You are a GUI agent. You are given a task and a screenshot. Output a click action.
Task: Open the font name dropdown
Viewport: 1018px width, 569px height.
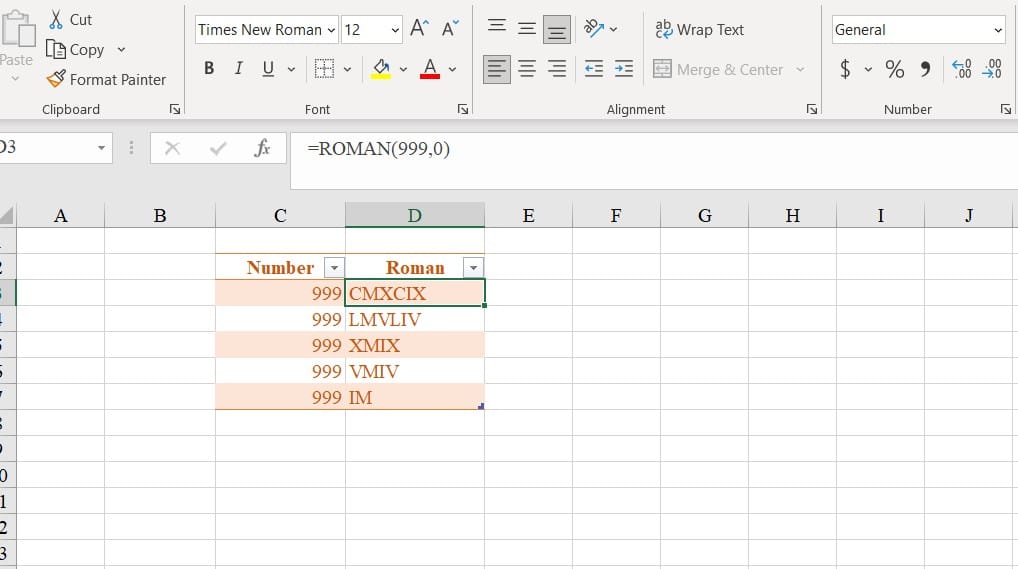331,30
